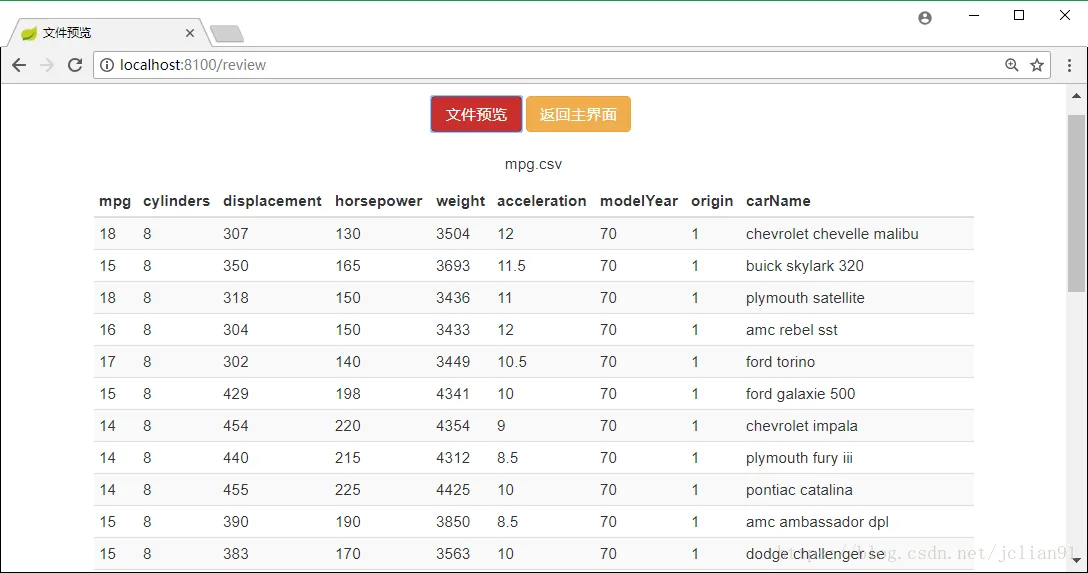The image size is (1088, 573).
Task: Close the 文件预览 tab
Action: pos(189,33)
